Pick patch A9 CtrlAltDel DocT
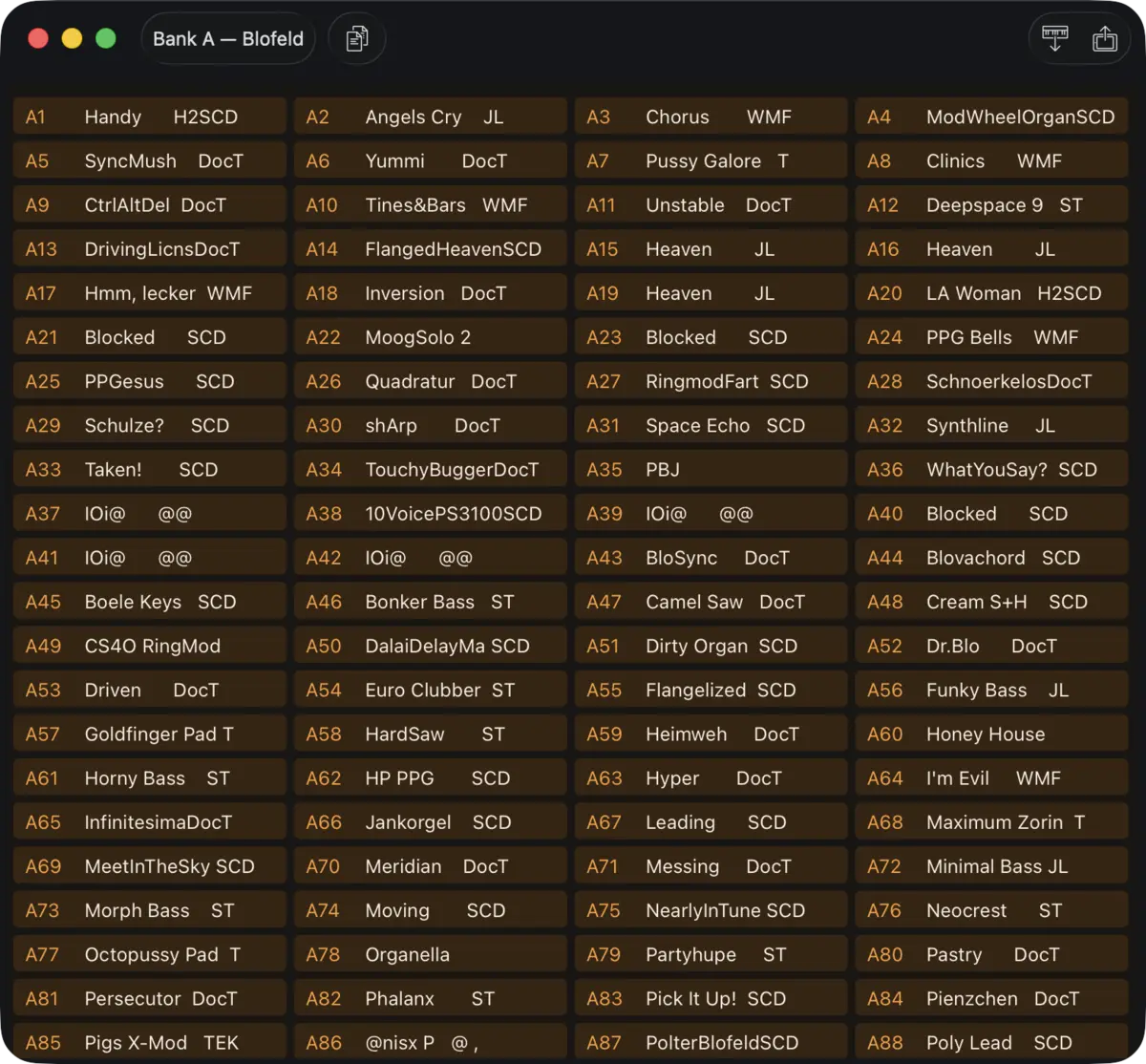 150,204
